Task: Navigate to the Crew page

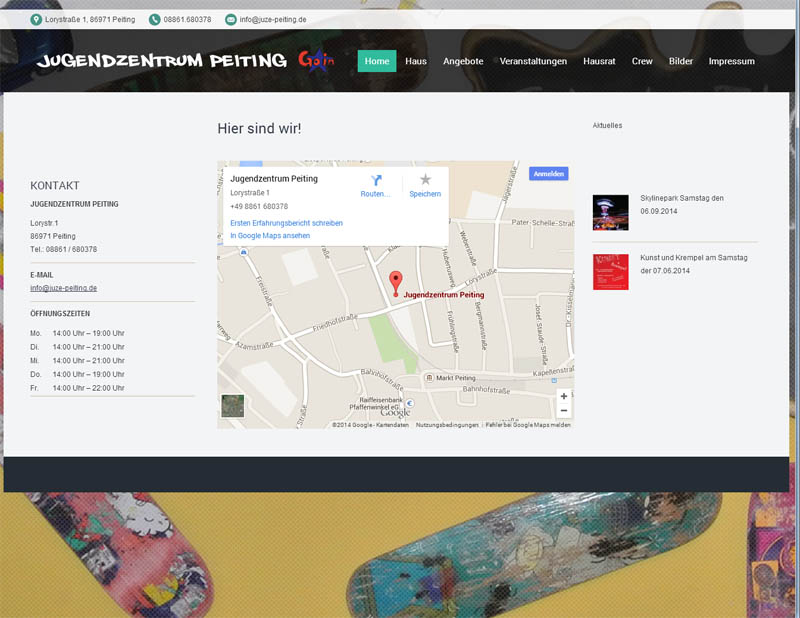Action: [x=642, y=61]
